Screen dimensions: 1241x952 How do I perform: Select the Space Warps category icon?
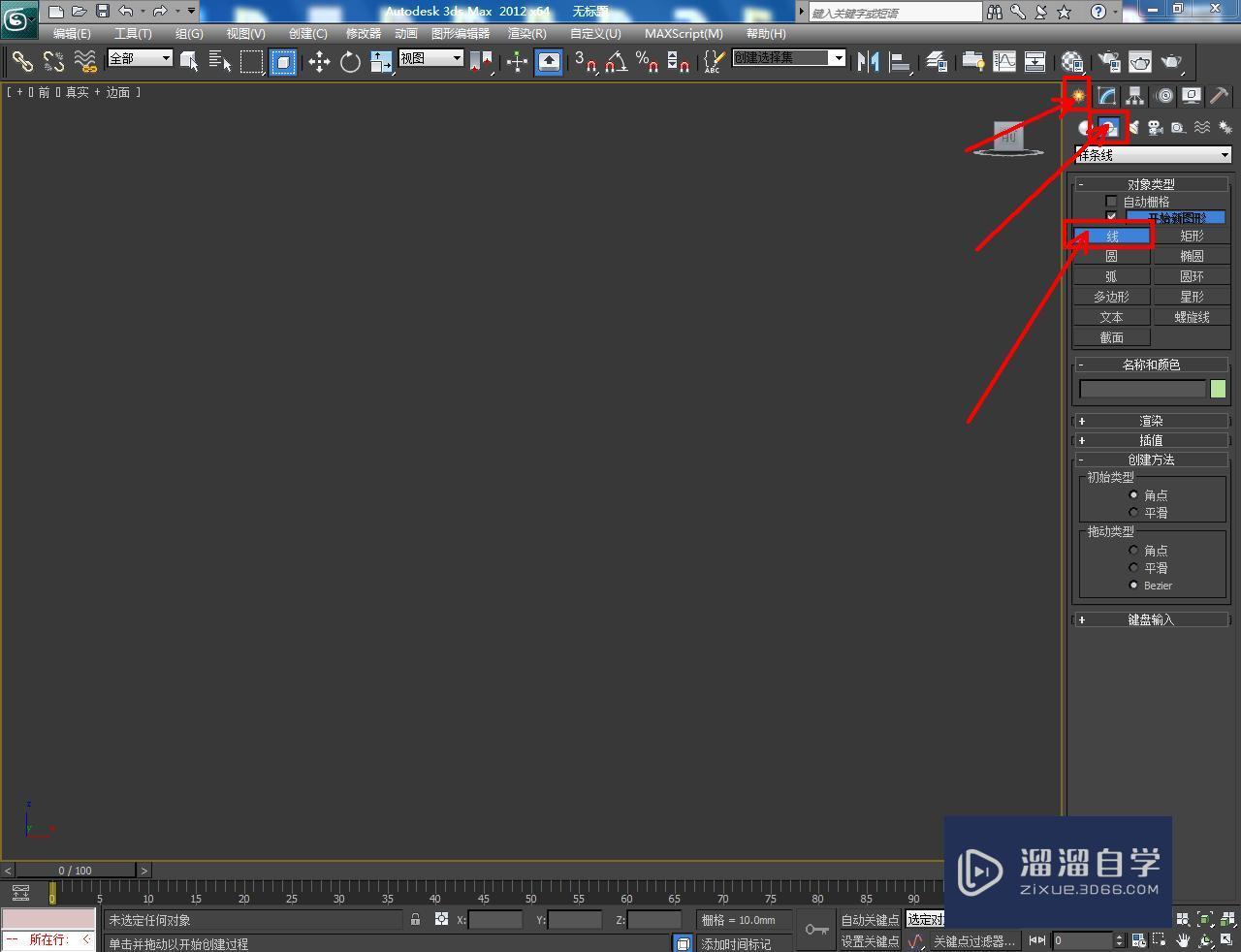coord(1202,127)
